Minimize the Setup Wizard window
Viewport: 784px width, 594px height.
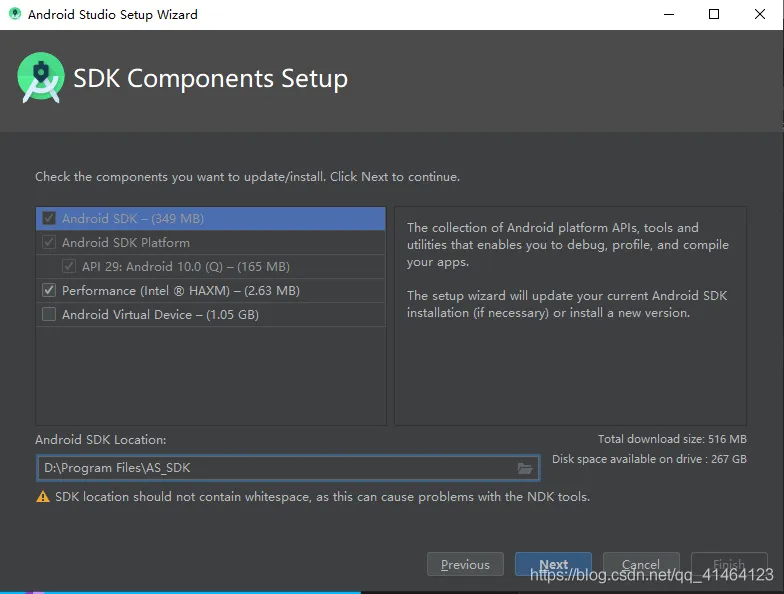tap(667, 15)
